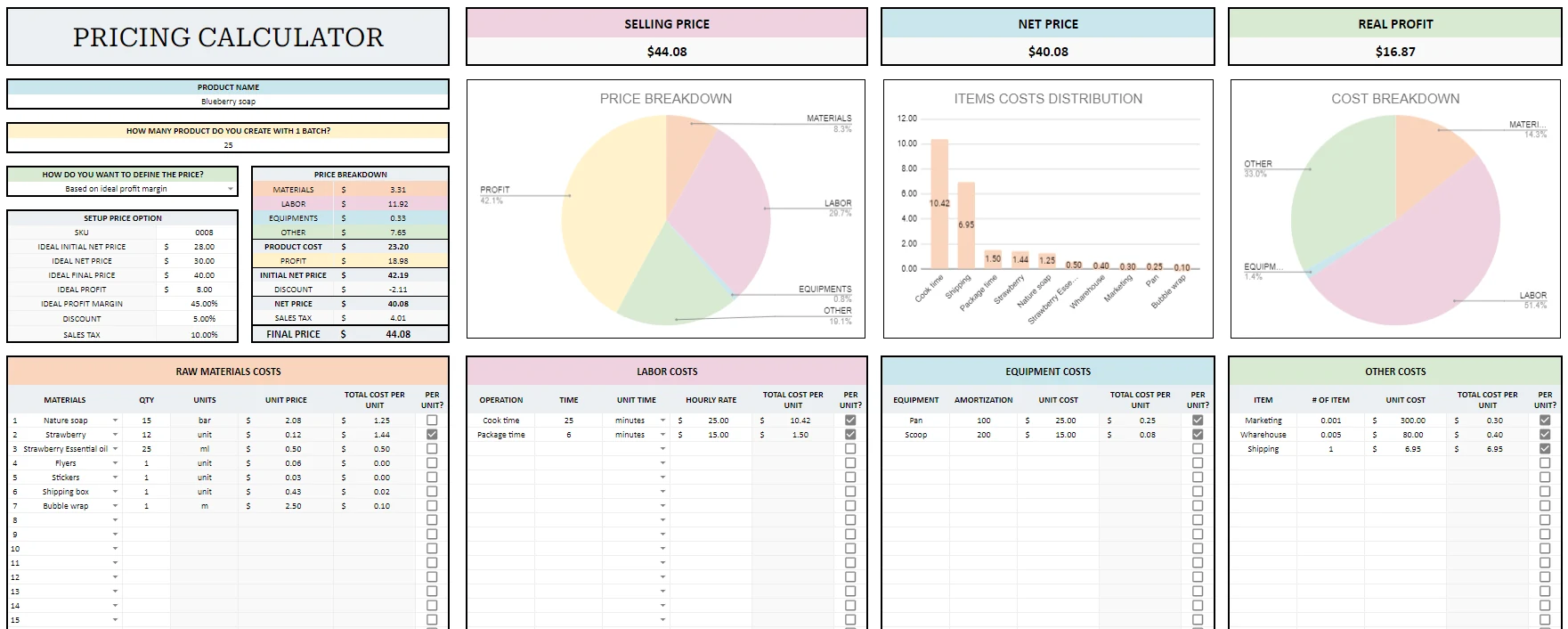Select the Sales Tax value 10.00%
Screen dimensions: 1568x629
tap(204, 335)
